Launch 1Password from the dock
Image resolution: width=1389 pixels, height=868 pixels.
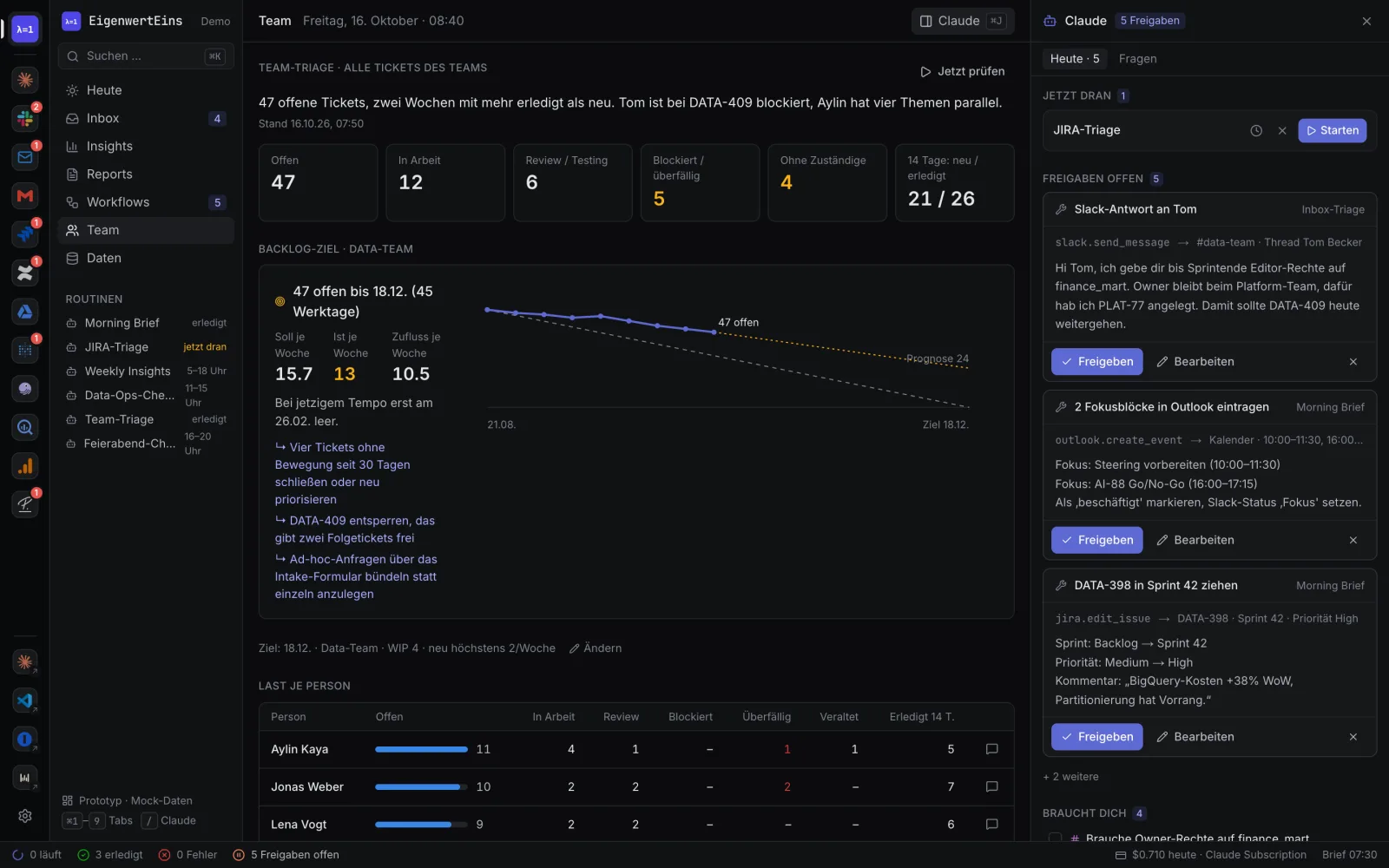(25, 740)
